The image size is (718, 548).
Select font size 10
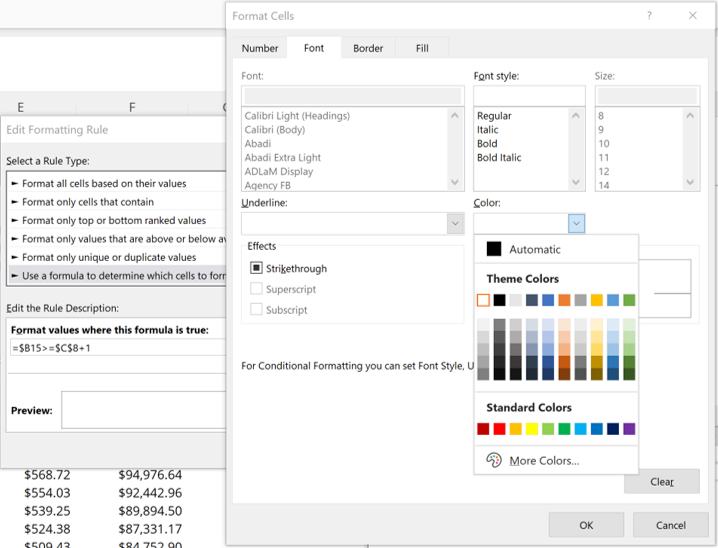[x=604, y=144]
